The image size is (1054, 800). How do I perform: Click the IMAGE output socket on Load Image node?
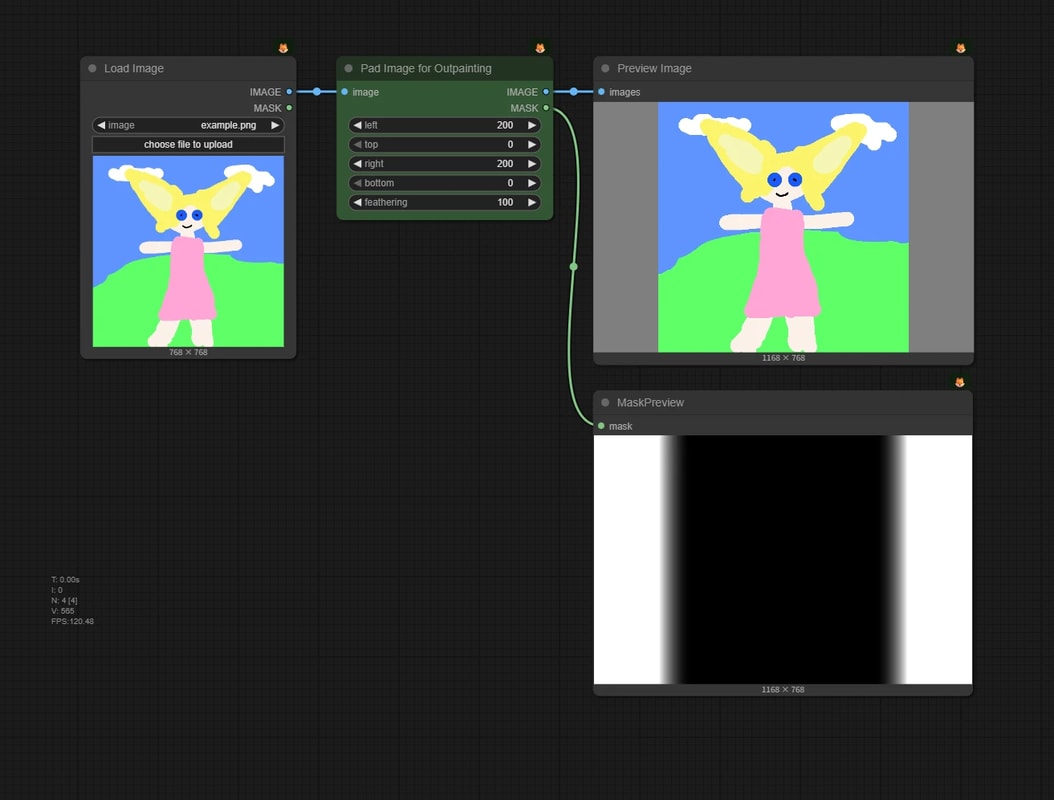290,92
